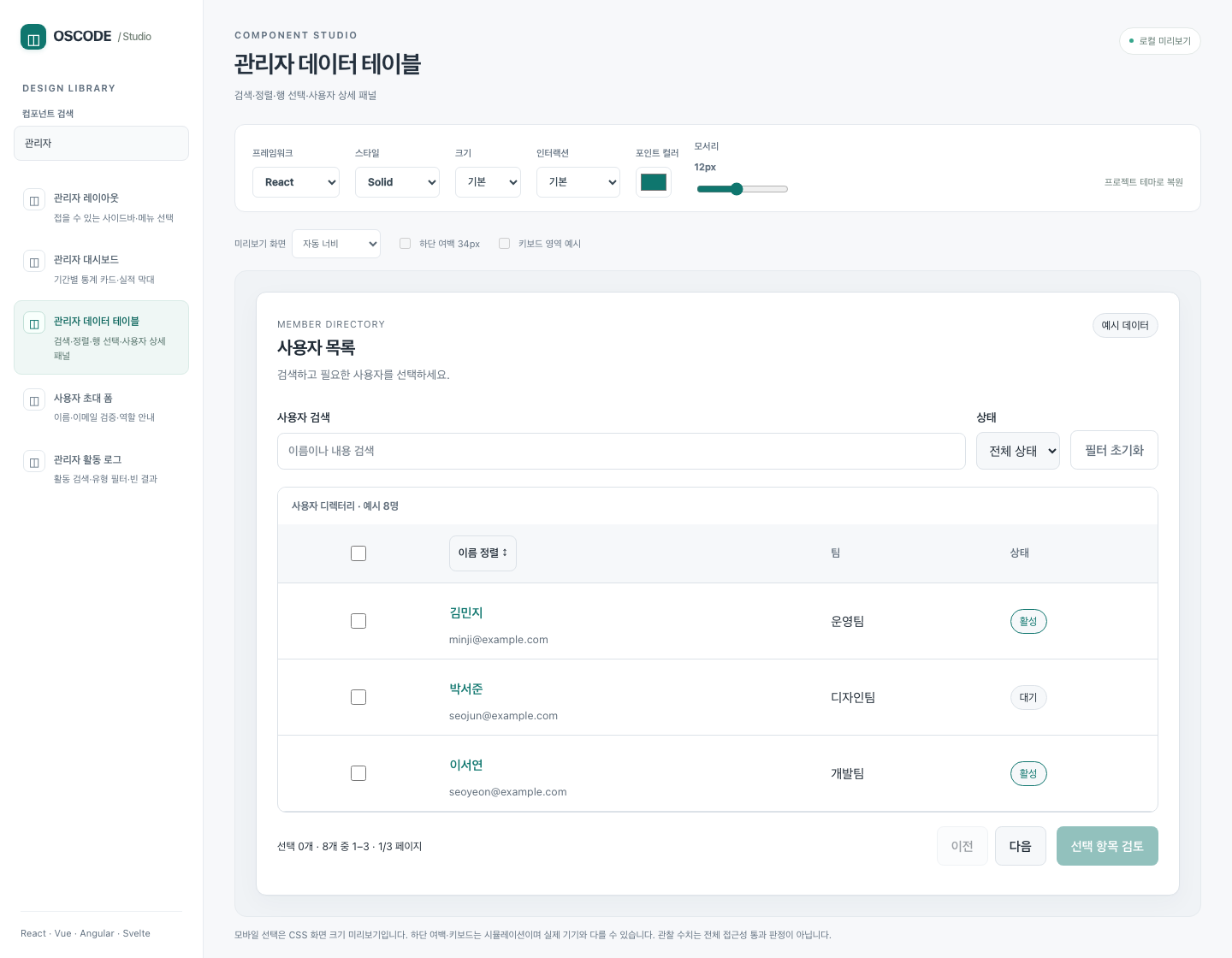Expand the 크기 size dropdown
The image size is (1232, 958).
pyautogui.click(x=488, y=182)
